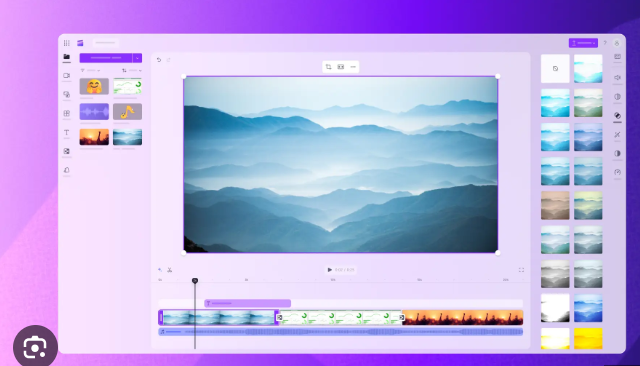Click right trim handle of mountains clip

coord(276,317)
